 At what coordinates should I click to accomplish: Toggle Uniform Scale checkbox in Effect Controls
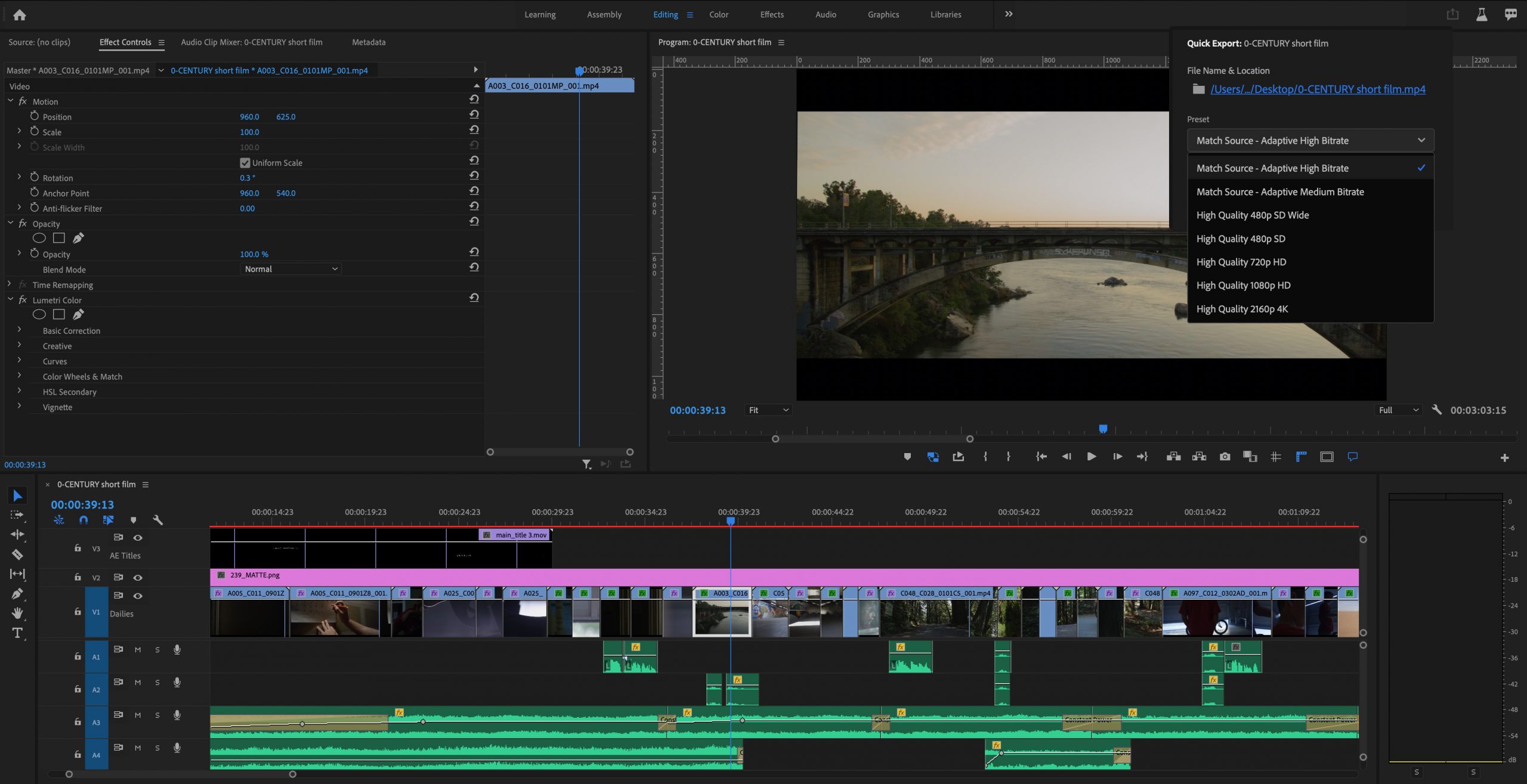coord(245,162)
